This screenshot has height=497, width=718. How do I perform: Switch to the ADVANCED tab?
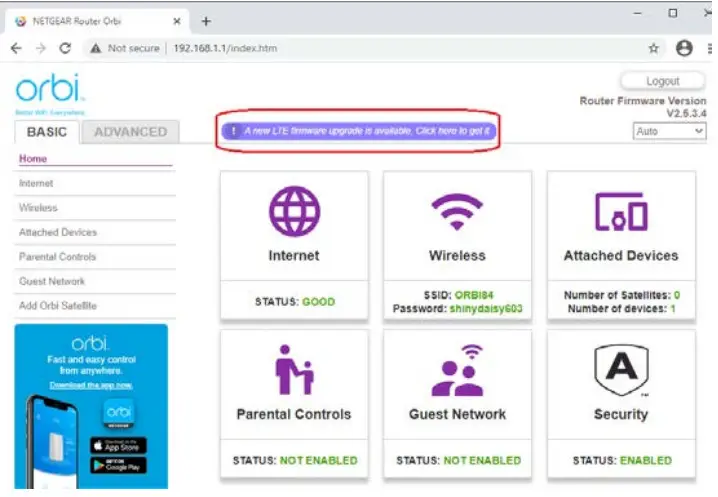pos(131,132)
